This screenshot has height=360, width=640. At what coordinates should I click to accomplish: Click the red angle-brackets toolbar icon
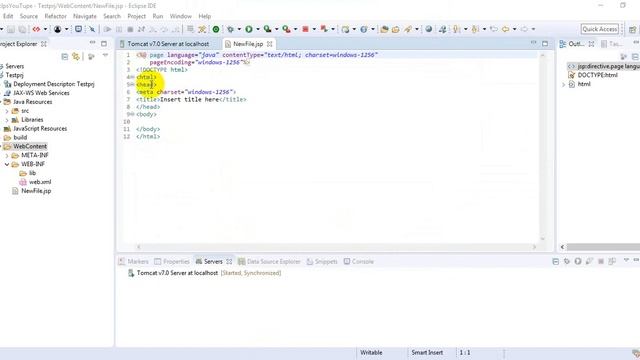[x=36, y=29]
